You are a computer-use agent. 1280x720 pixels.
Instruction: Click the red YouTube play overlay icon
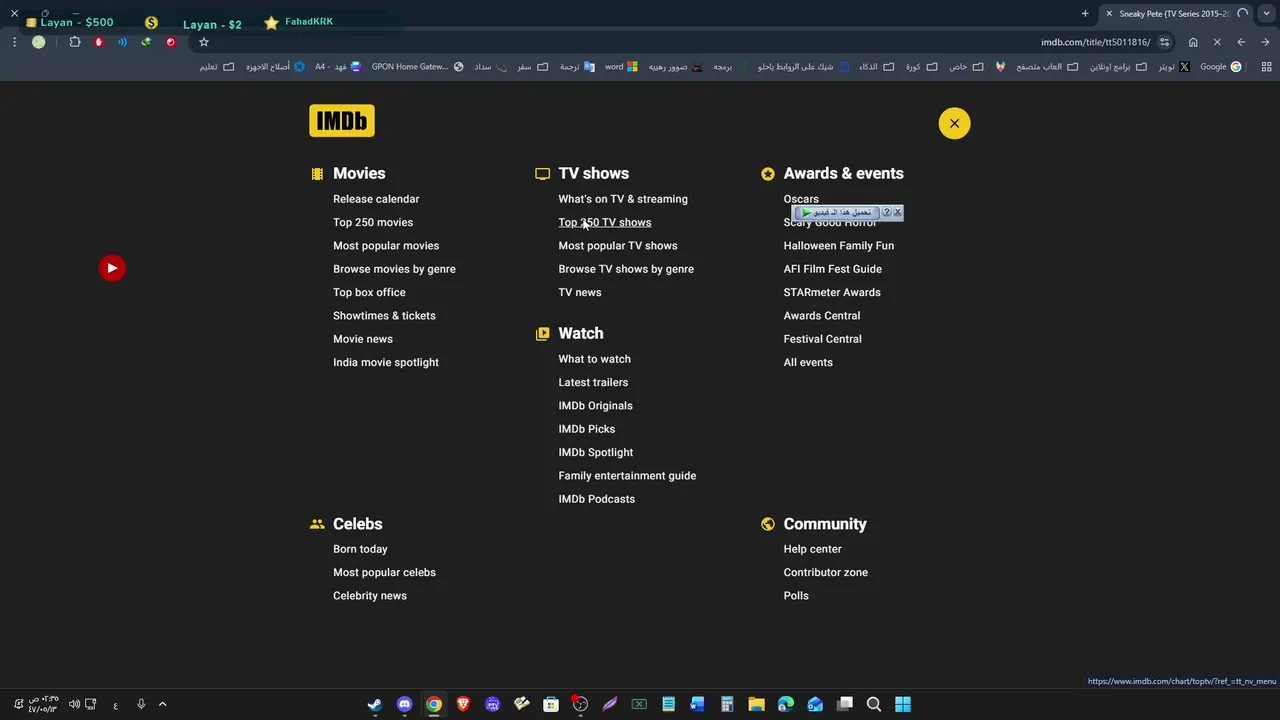click(112, 268)
